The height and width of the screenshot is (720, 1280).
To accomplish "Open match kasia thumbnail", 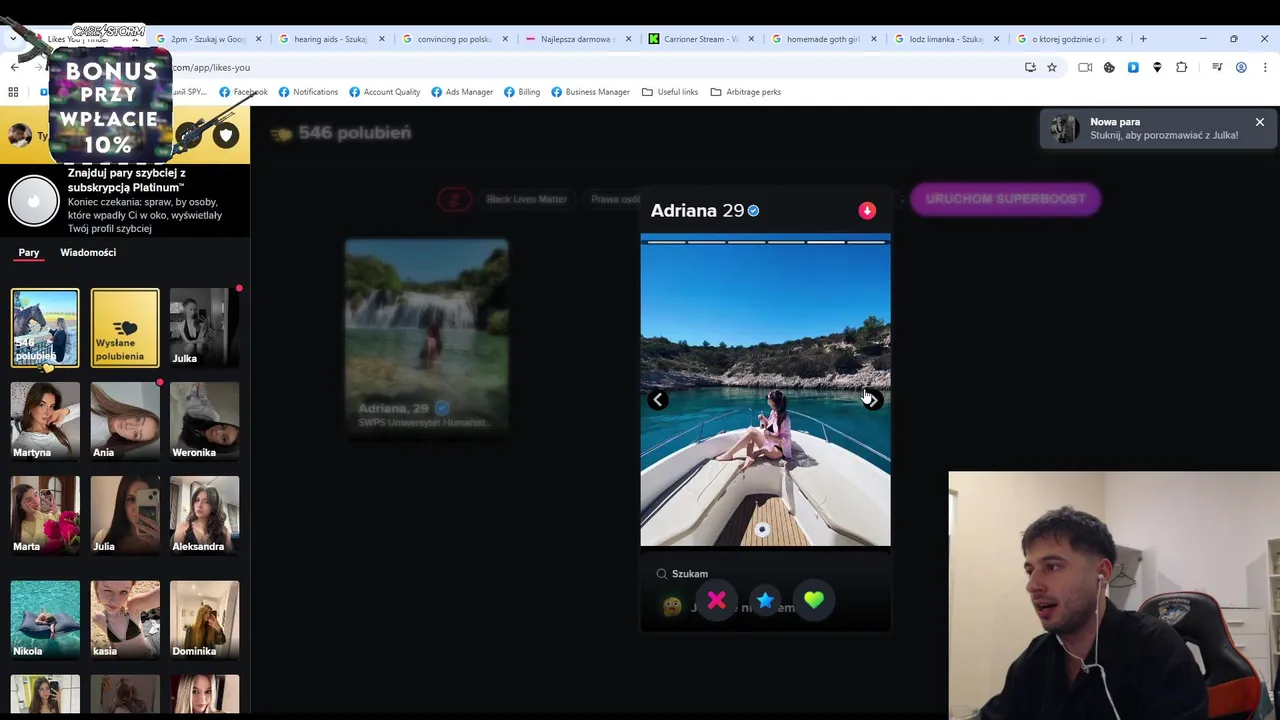I will (125, 620).
